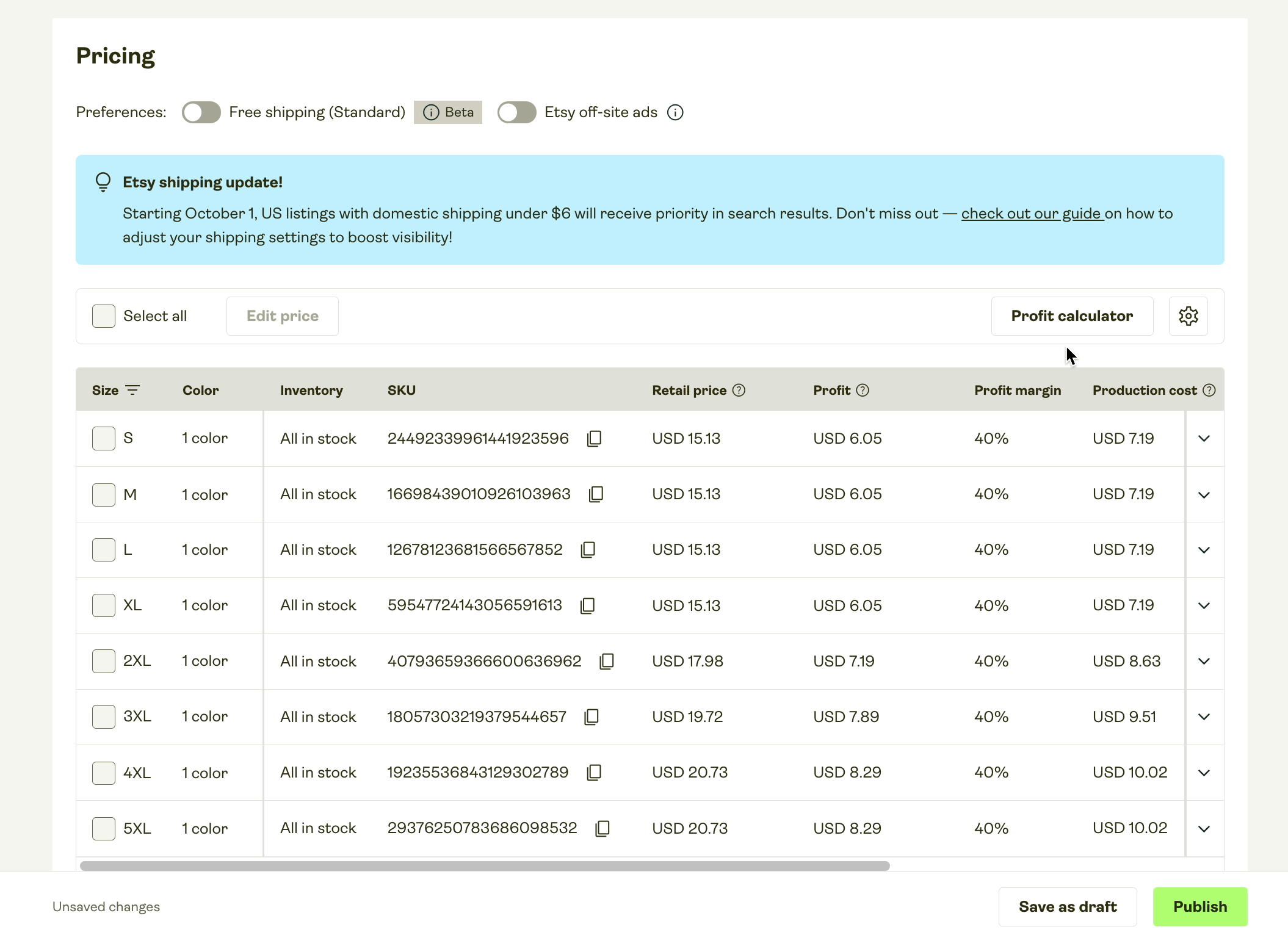Open the Profit calculator
Screen dimensions: 1288x935
[1072, 316]
